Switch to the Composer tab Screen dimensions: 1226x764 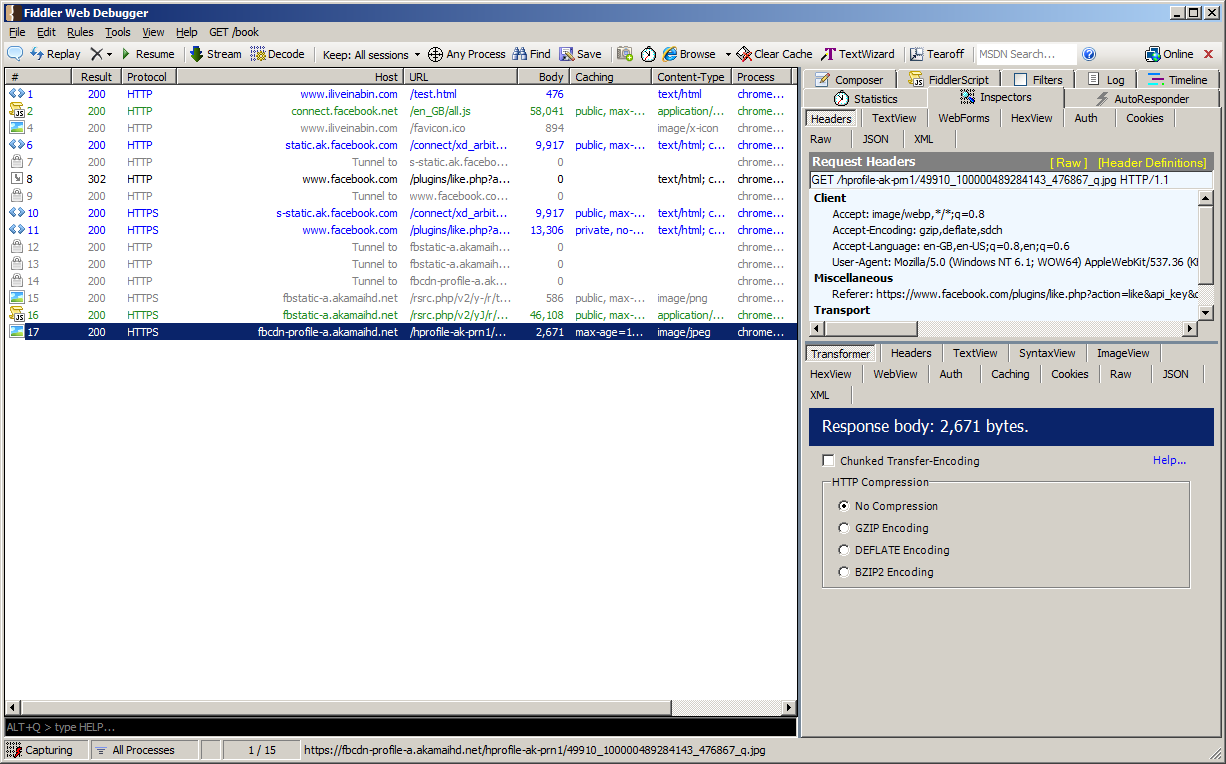(x=849, y=80)
